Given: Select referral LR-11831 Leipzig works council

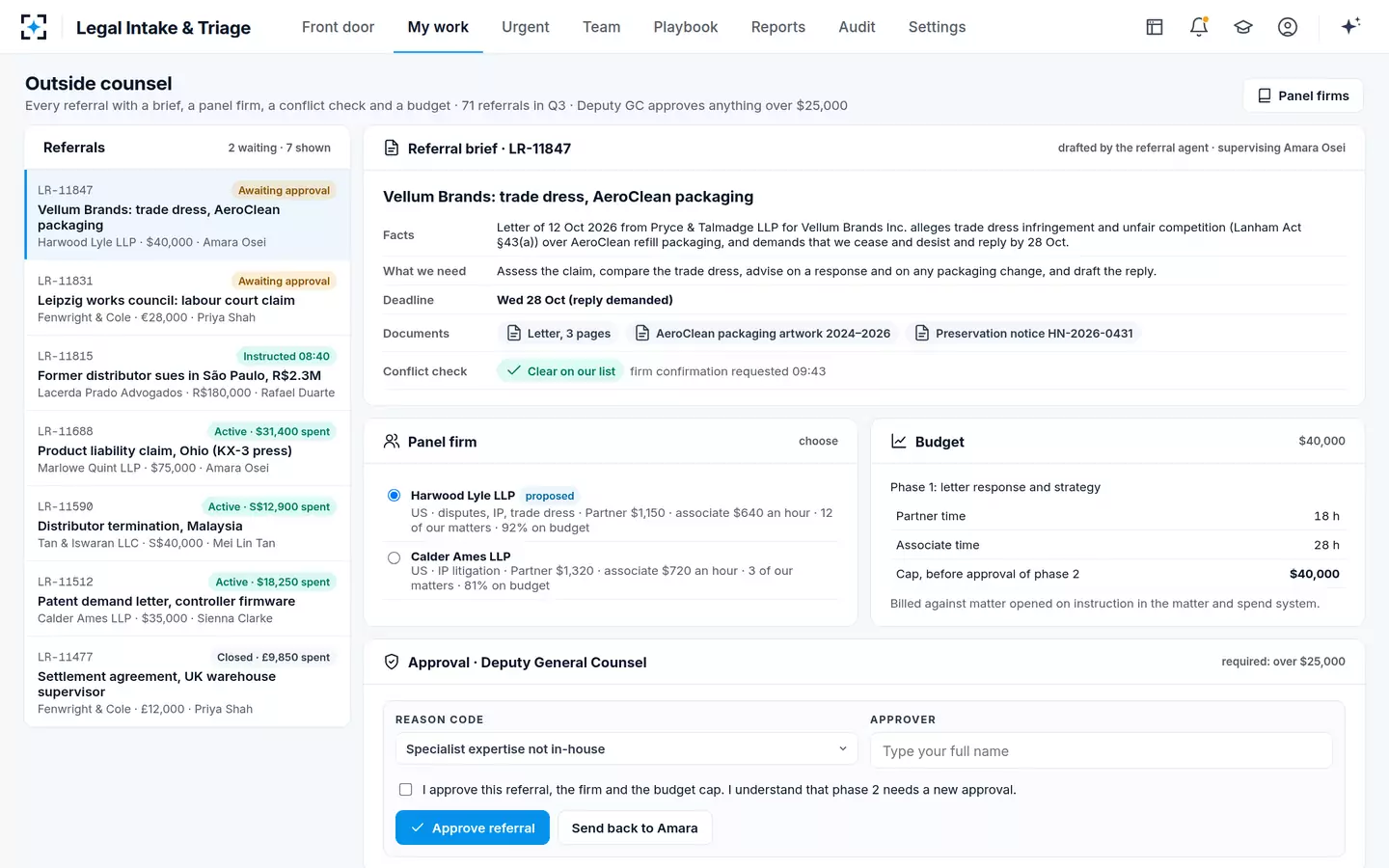Looking at the screenshot, I should pos(187,298).
